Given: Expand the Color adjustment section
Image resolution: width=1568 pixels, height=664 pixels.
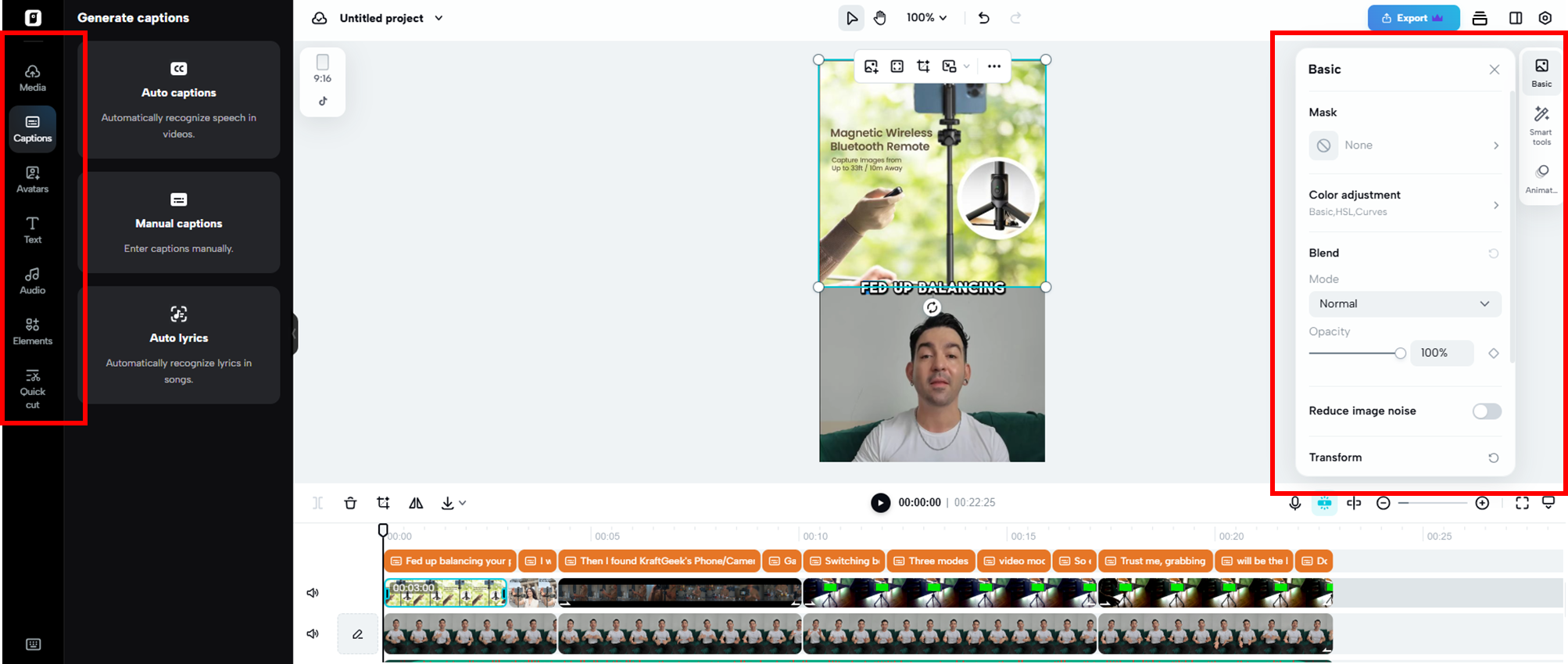Looking at the screenshot, I should [1404, 203].
